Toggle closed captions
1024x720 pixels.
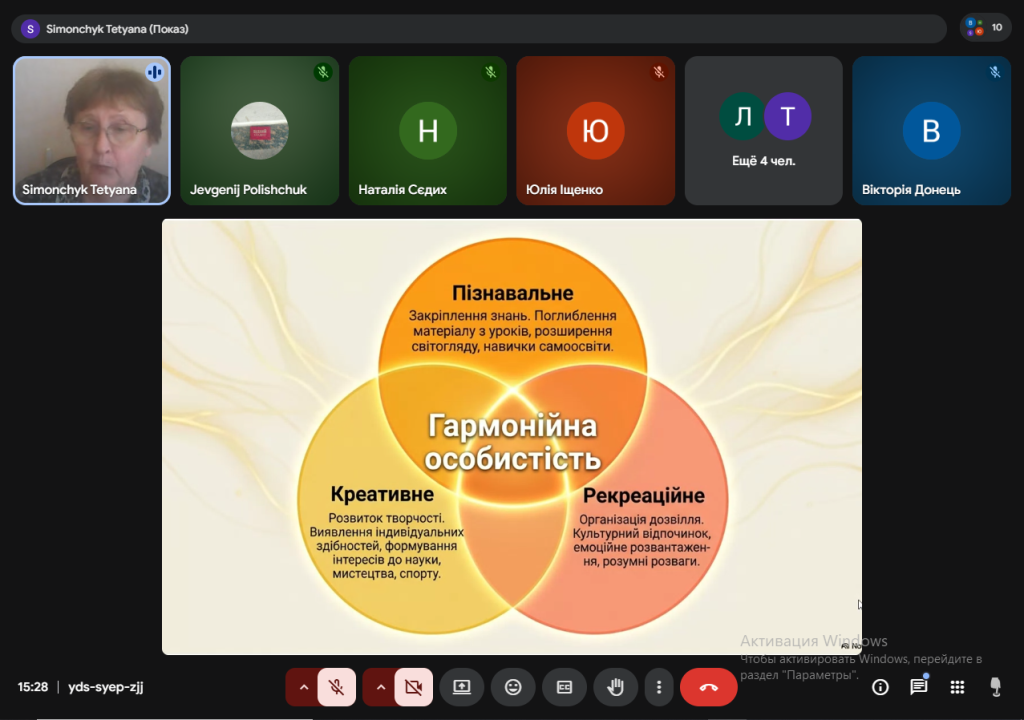pyautogui.click(x=564, y=687)
